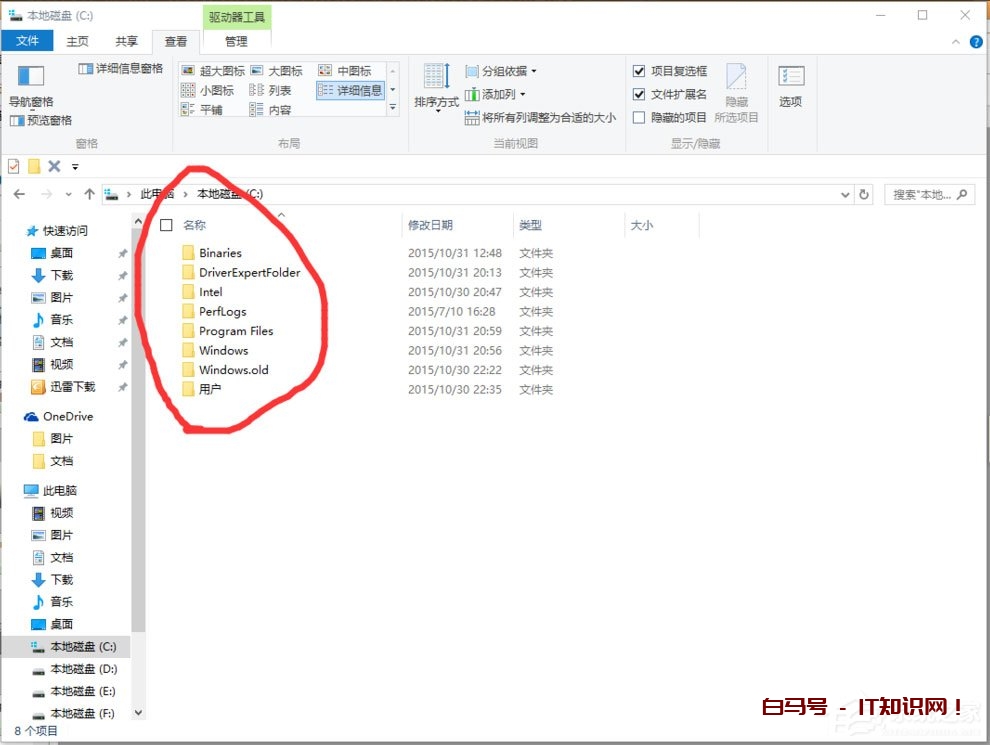The image size is (990, 745).
Task: Enable the 项目复选框 option
Action: (x=639, y=71)
